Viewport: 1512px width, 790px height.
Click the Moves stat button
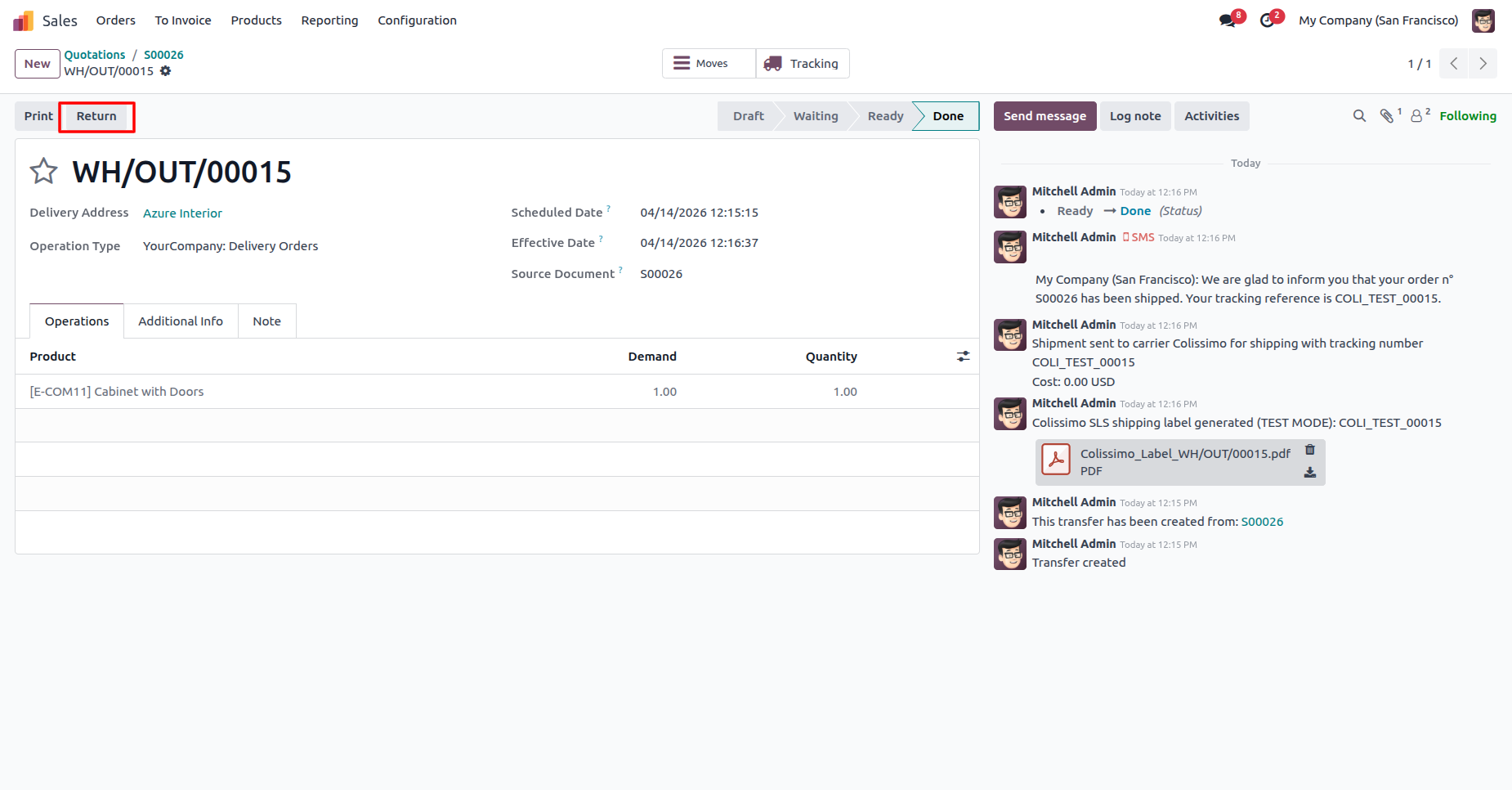(709, 64)
